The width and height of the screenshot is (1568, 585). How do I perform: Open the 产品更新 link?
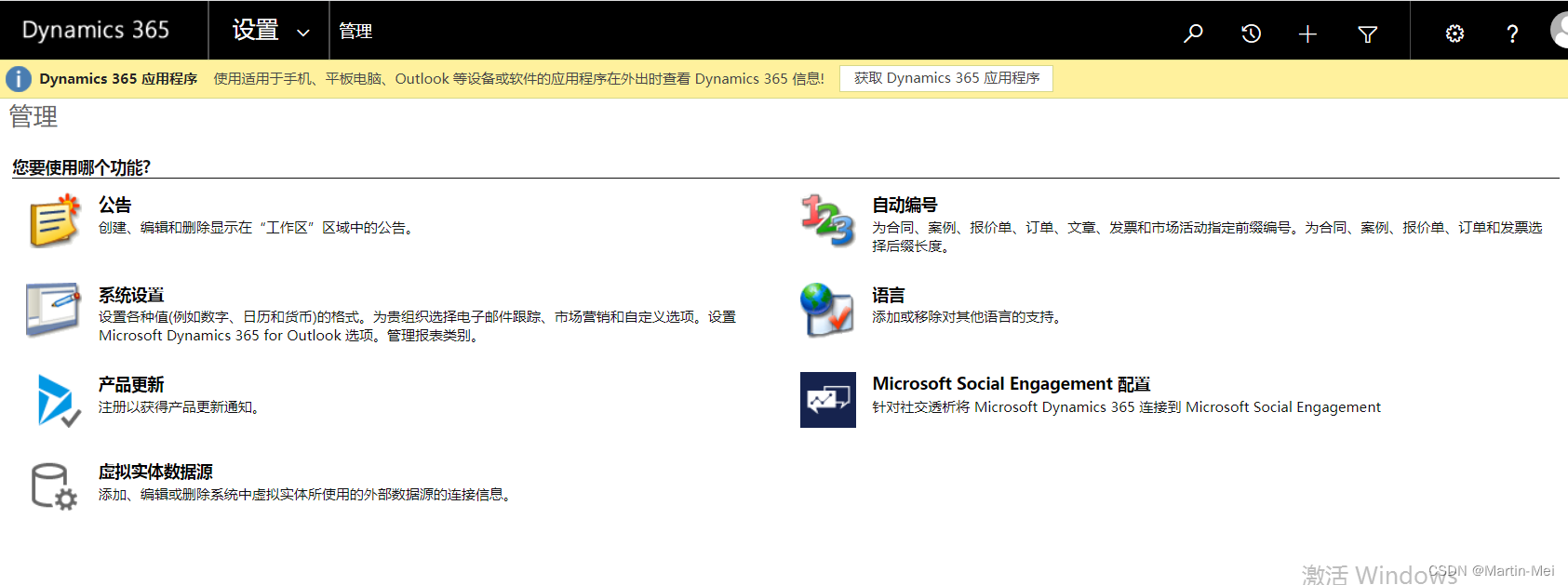click(131, 384)
